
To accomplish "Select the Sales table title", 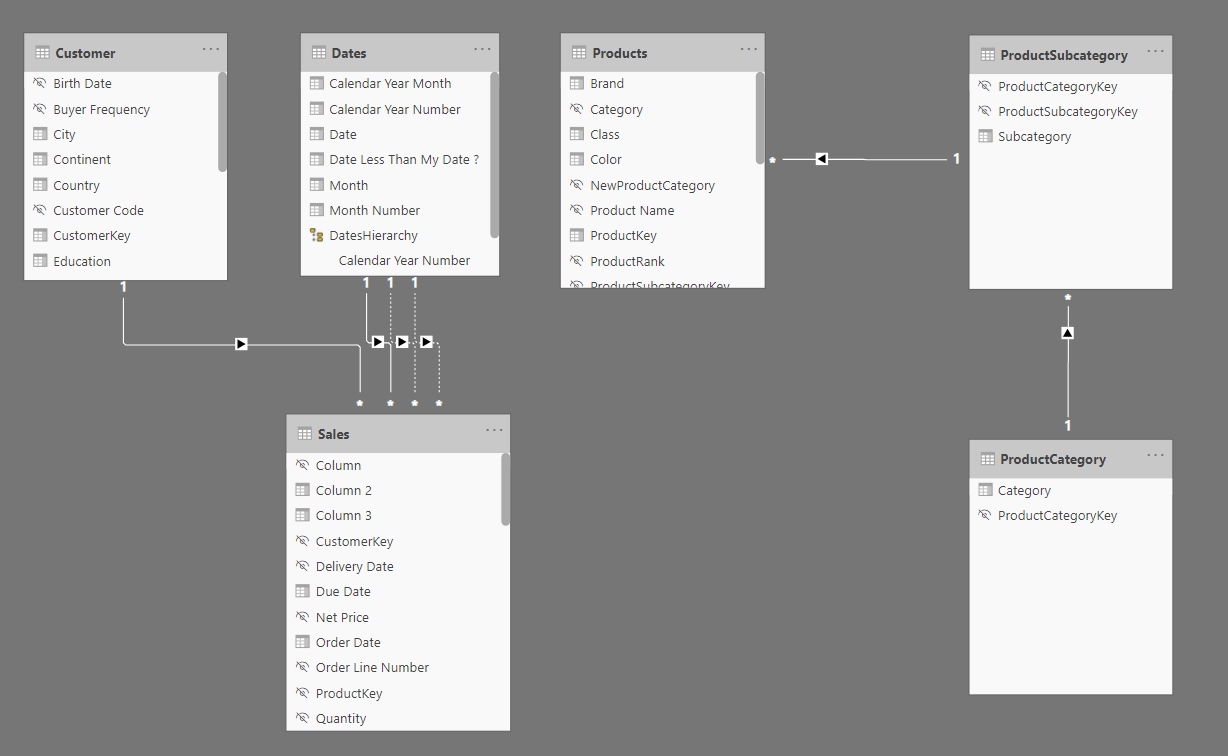I will coord(334,434).
